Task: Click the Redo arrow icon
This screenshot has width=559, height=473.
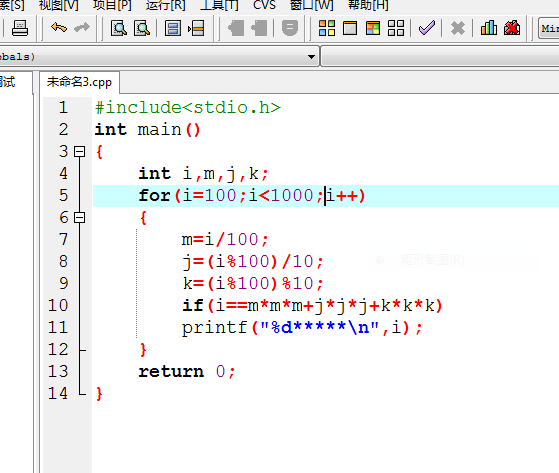Action: pos(82,27)
